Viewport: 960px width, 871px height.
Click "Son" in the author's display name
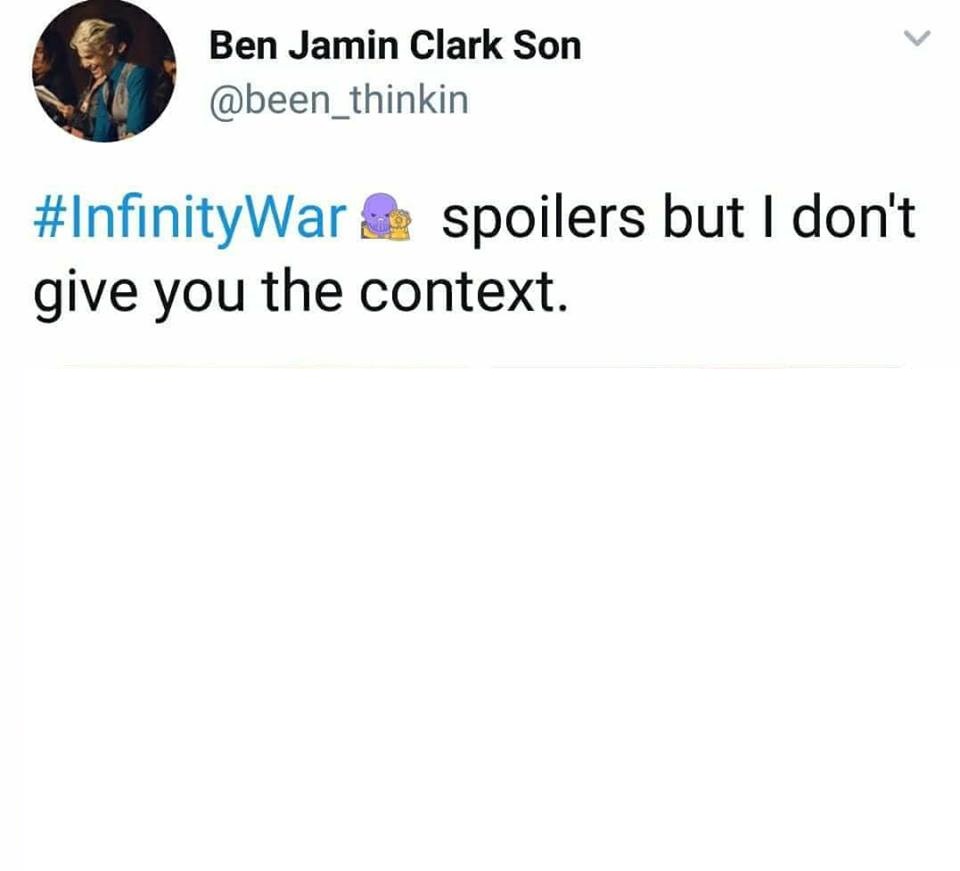click(547, 46)
